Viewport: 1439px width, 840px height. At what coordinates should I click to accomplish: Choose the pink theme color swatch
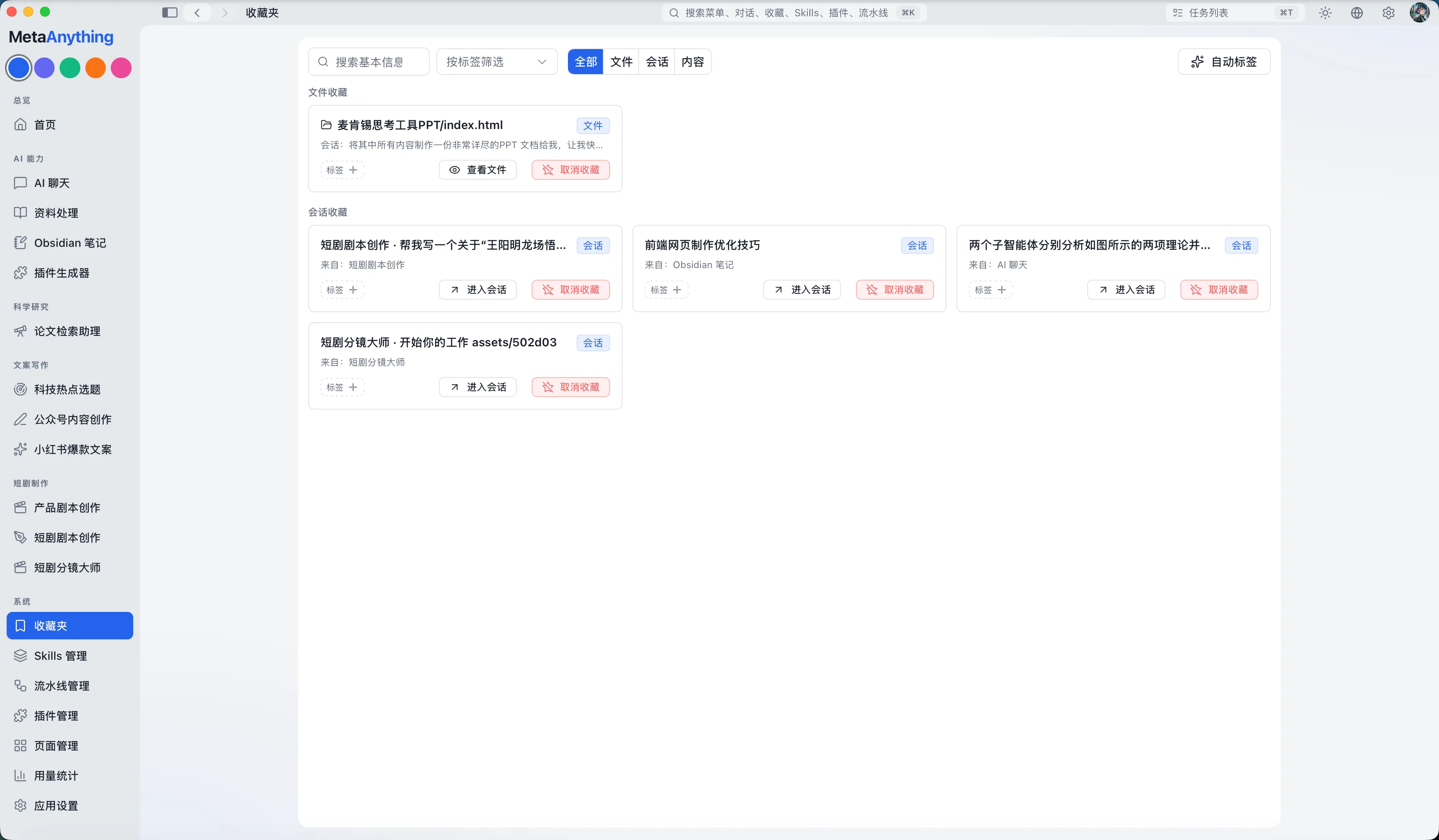tap(121, 68)
